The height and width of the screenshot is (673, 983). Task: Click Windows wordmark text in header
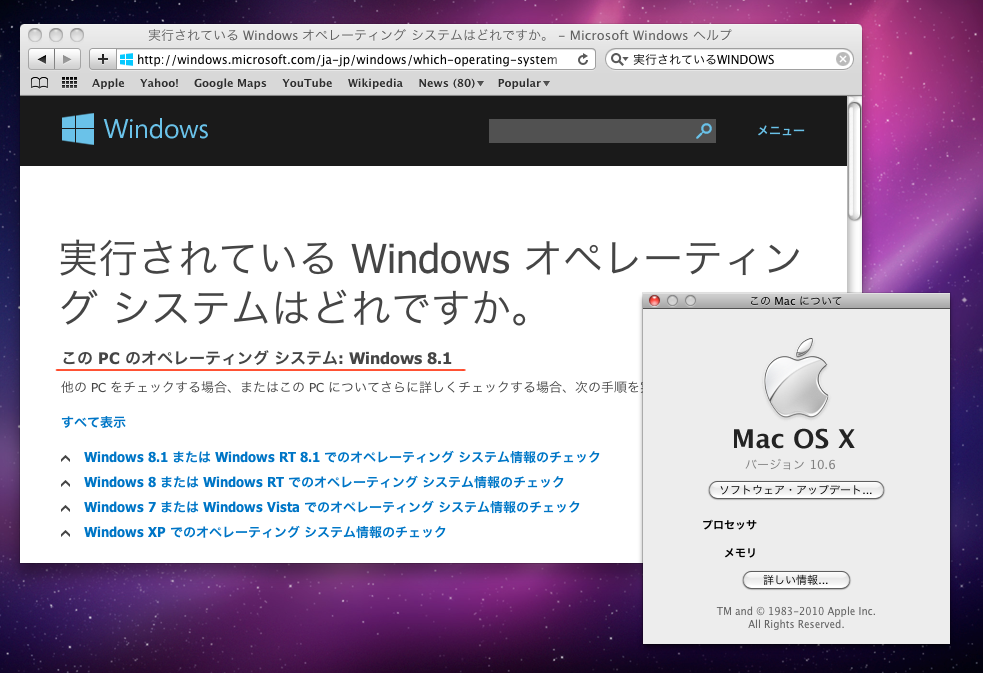pyautogui.click(x=156, y=129)
